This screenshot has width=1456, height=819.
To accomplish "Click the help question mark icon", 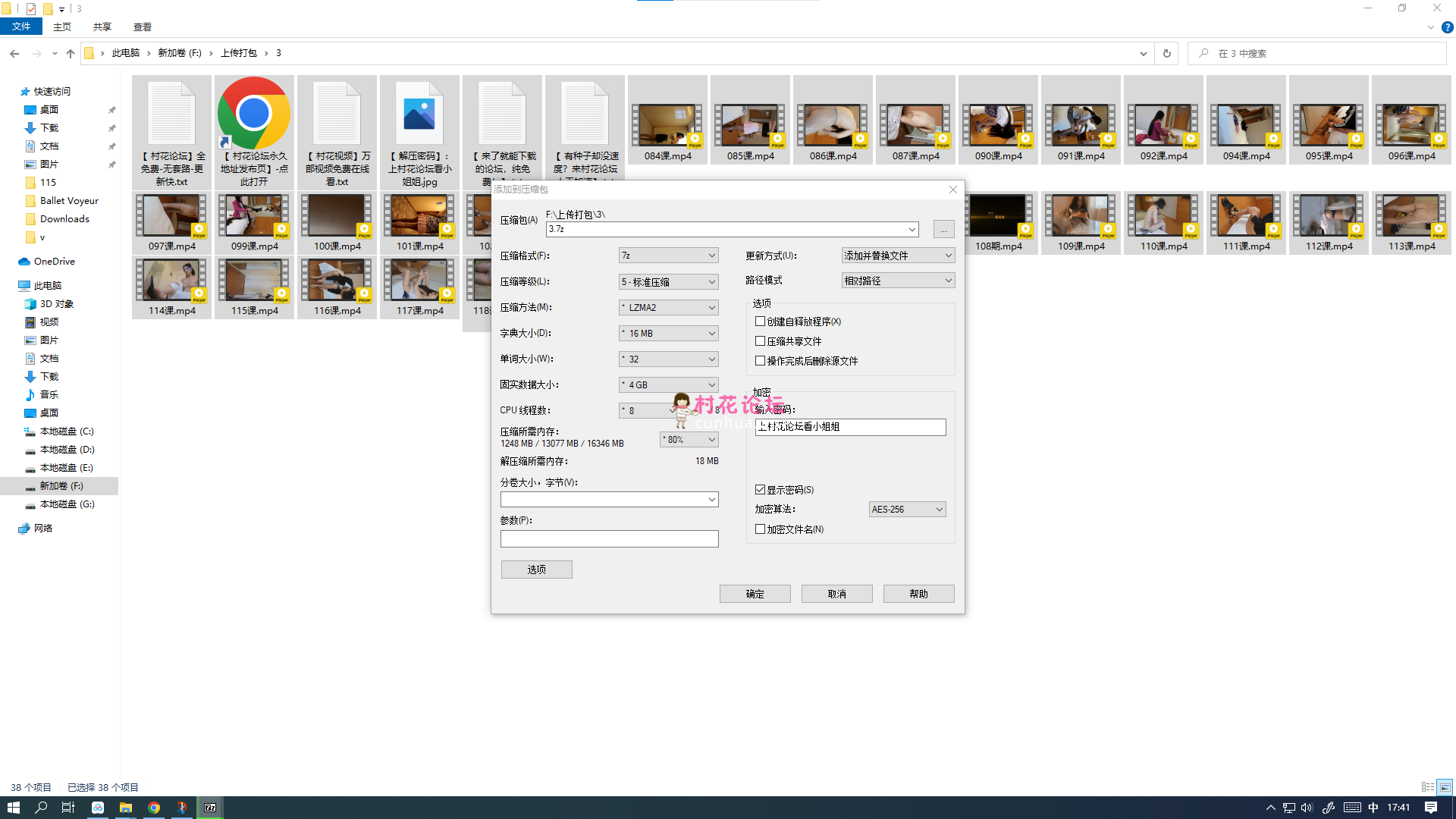I will point(1447,27).
